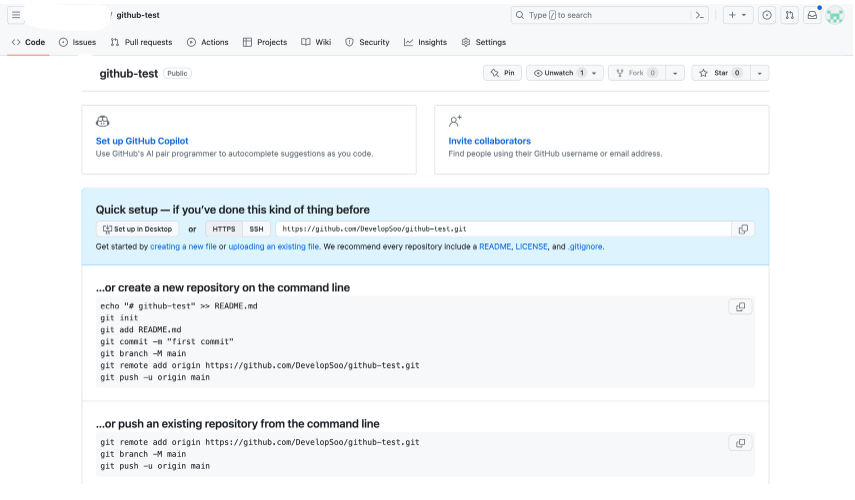The image size is (855, 500).
Task: Copy the create new repository commands
Action: coord(740,307)
